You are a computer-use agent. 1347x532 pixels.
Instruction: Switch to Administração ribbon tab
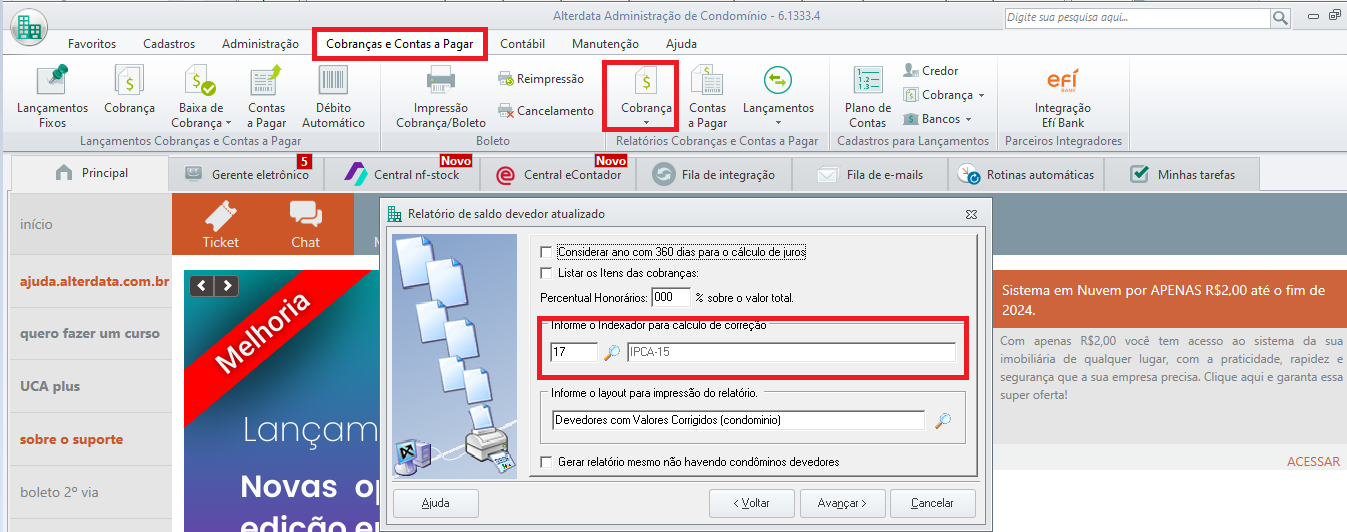click(x=260, y=43)
